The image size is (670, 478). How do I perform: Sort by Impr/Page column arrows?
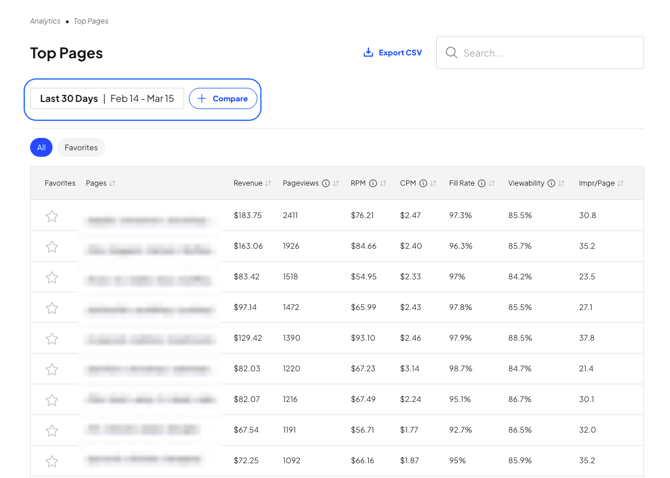pos(620,183)
